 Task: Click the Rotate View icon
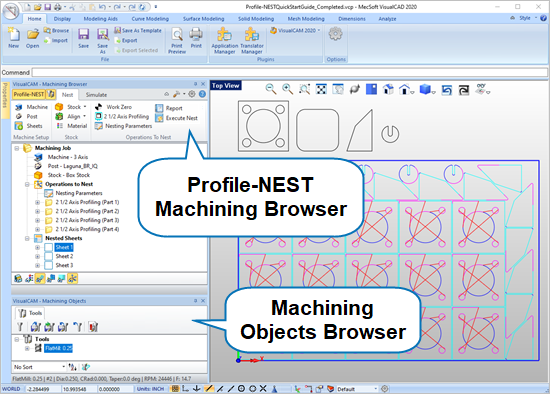[355, 89]
